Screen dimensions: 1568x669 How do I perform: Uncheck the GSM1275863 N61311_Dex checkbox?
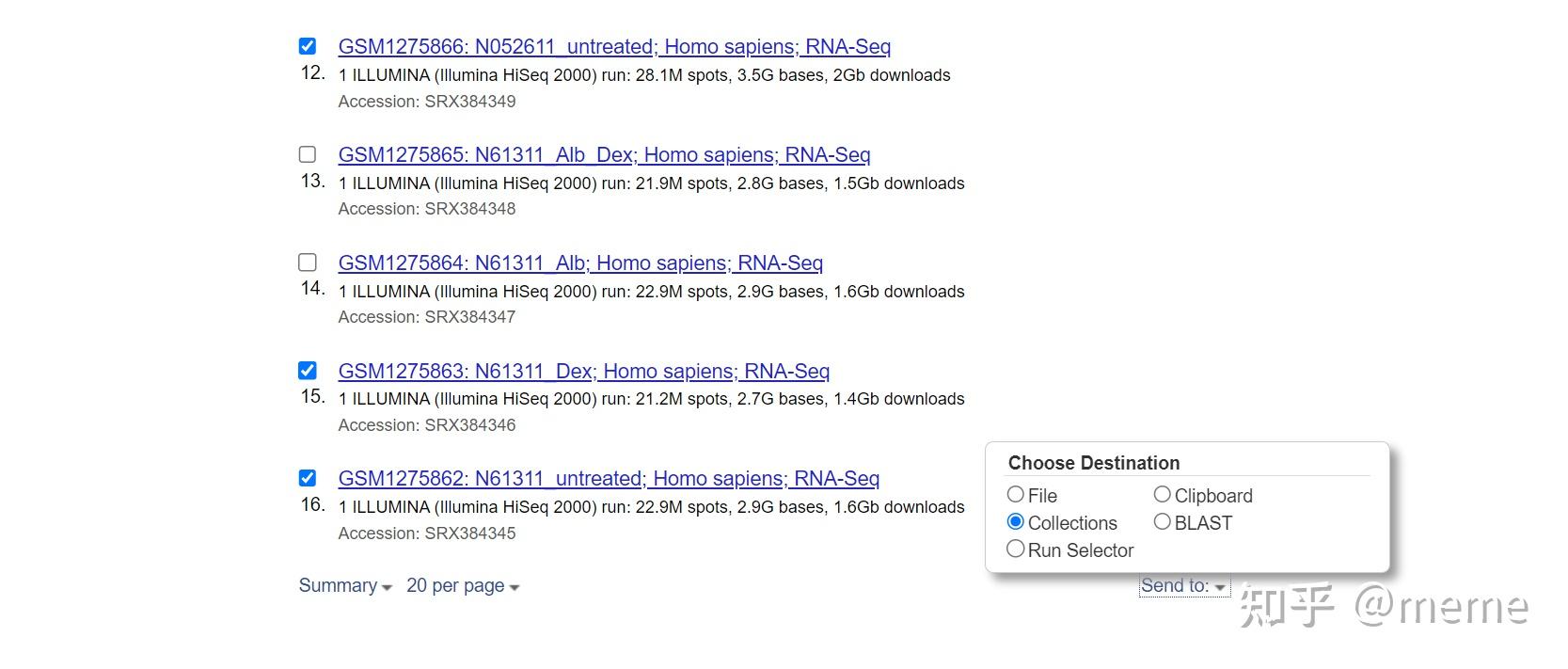click(308, 371)
